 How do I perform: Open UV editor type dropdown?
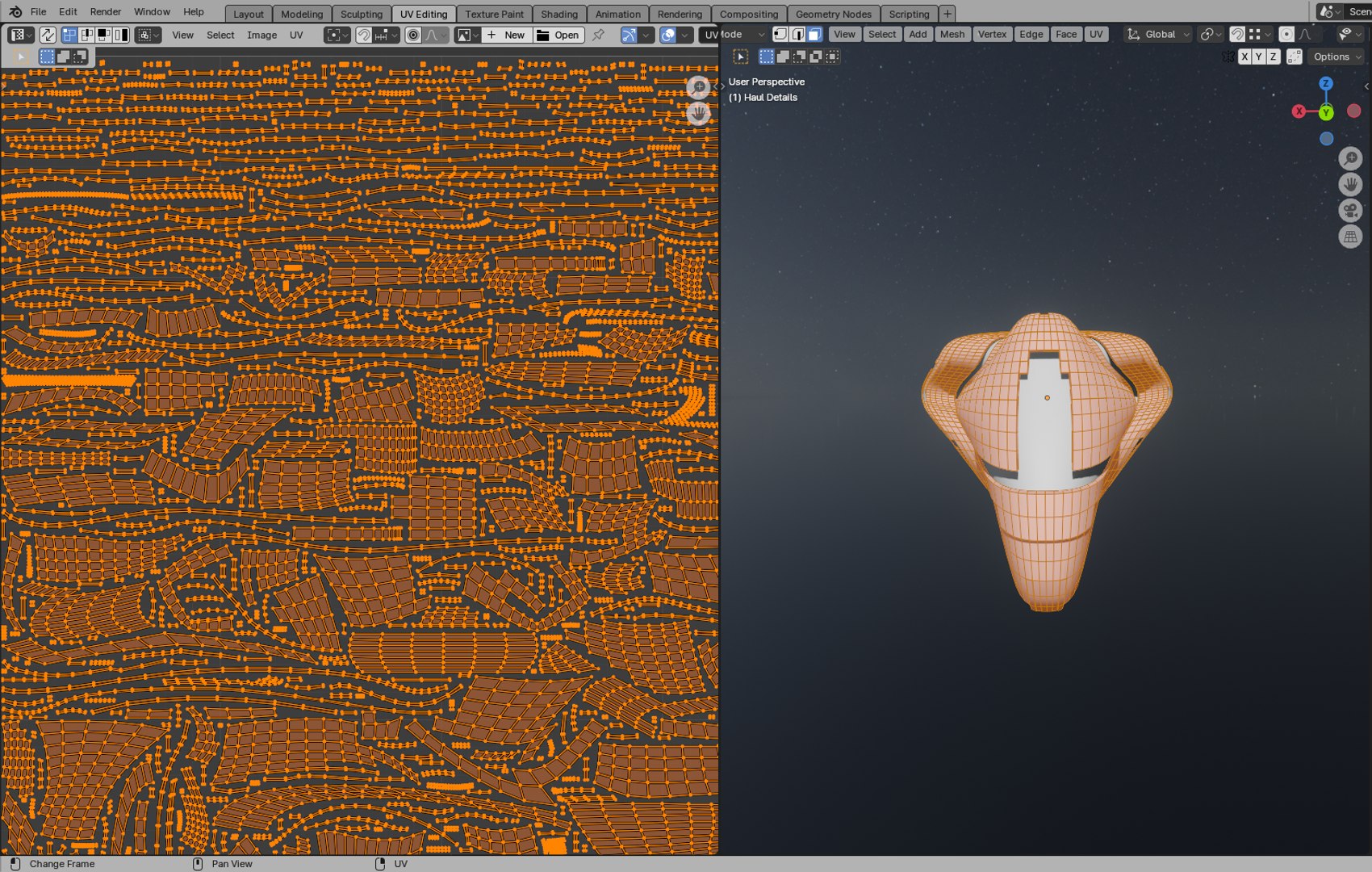pos(20,35)
